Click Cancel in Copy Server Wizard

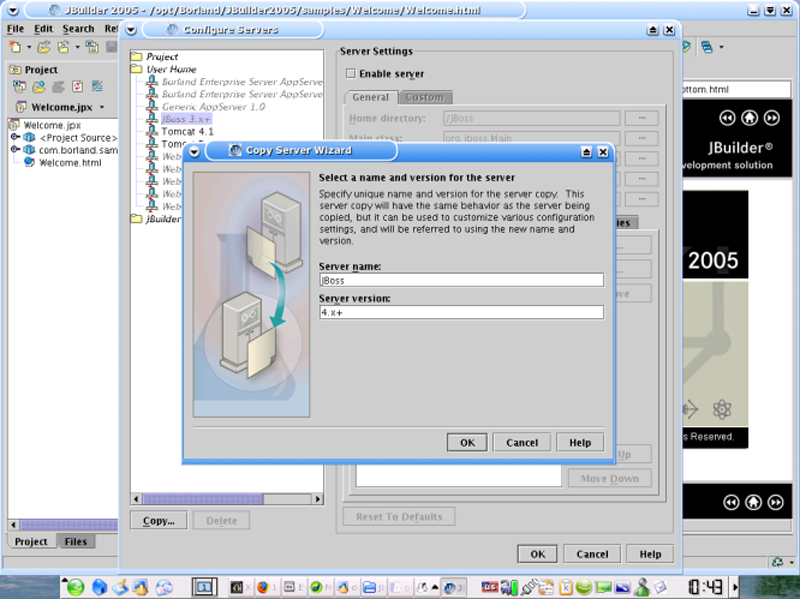pos(522,442)
